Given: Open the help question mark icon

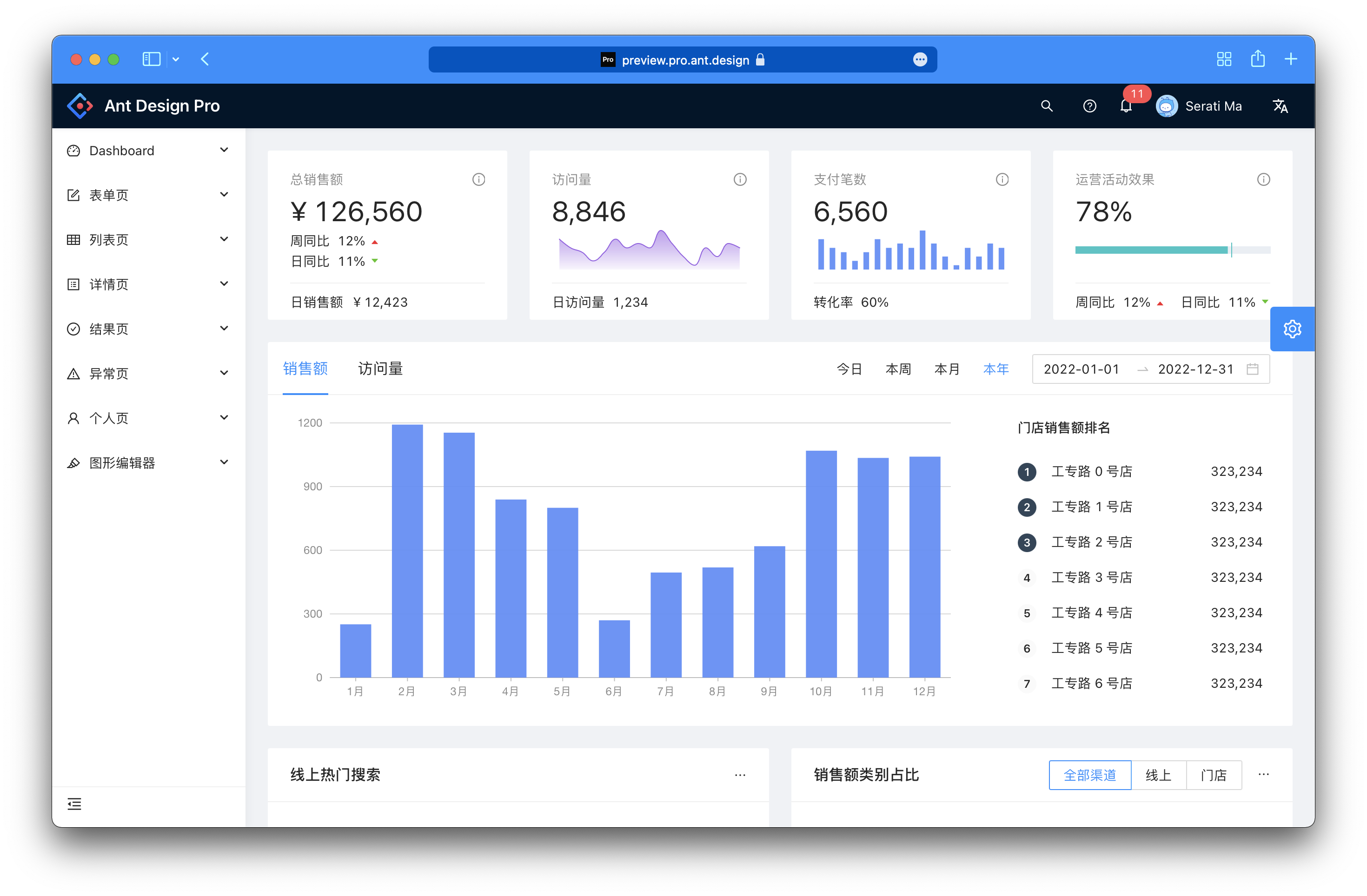Looking at the screenshot, I should pyautogui.click(x=1089, y=106).
